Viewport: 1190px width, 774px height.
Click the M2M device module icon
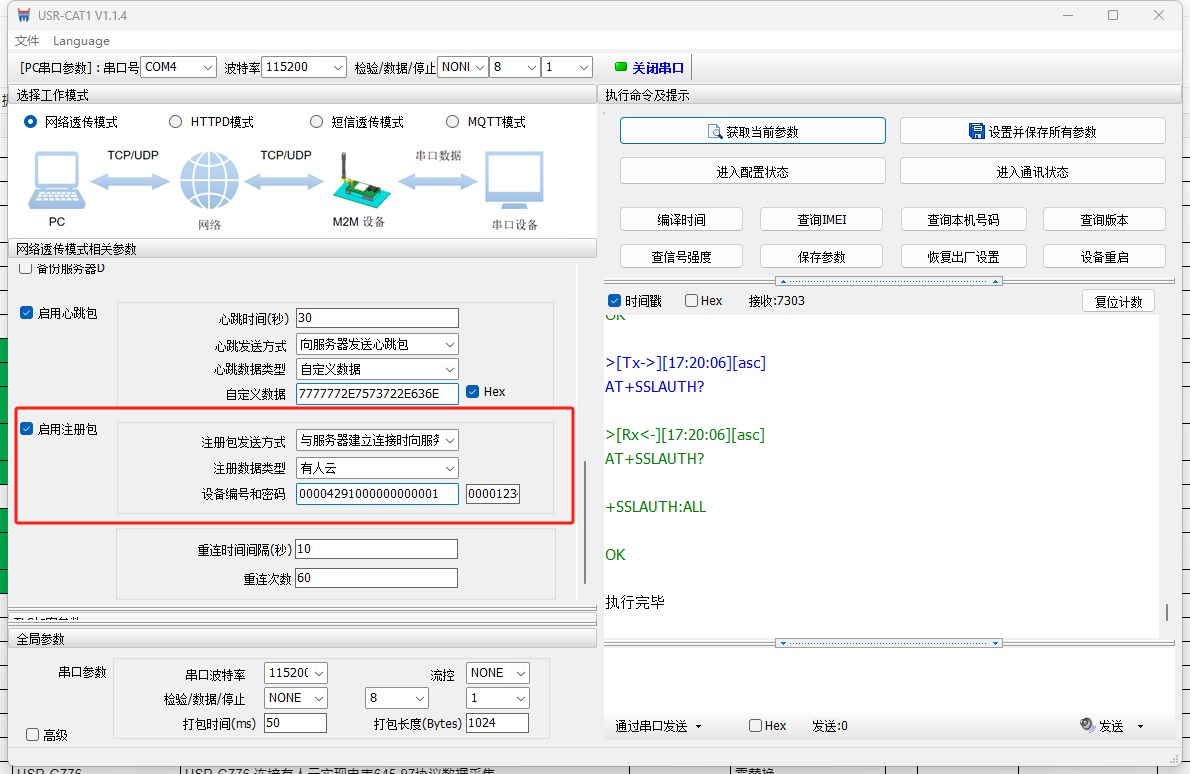tap(358, 183)
